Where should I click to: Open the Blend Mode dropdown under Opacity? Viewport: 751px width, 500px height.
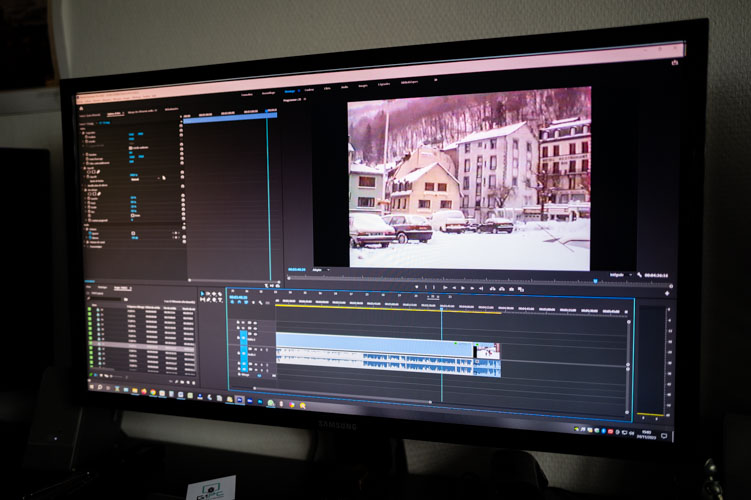[144, 180]
